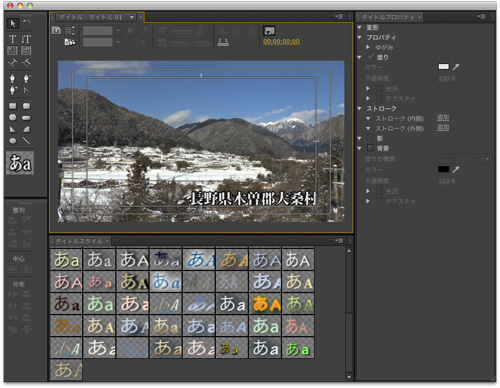Screen dimensions: 500x388
Task: Open black 背景 color swatch
Action: [443, 169]
